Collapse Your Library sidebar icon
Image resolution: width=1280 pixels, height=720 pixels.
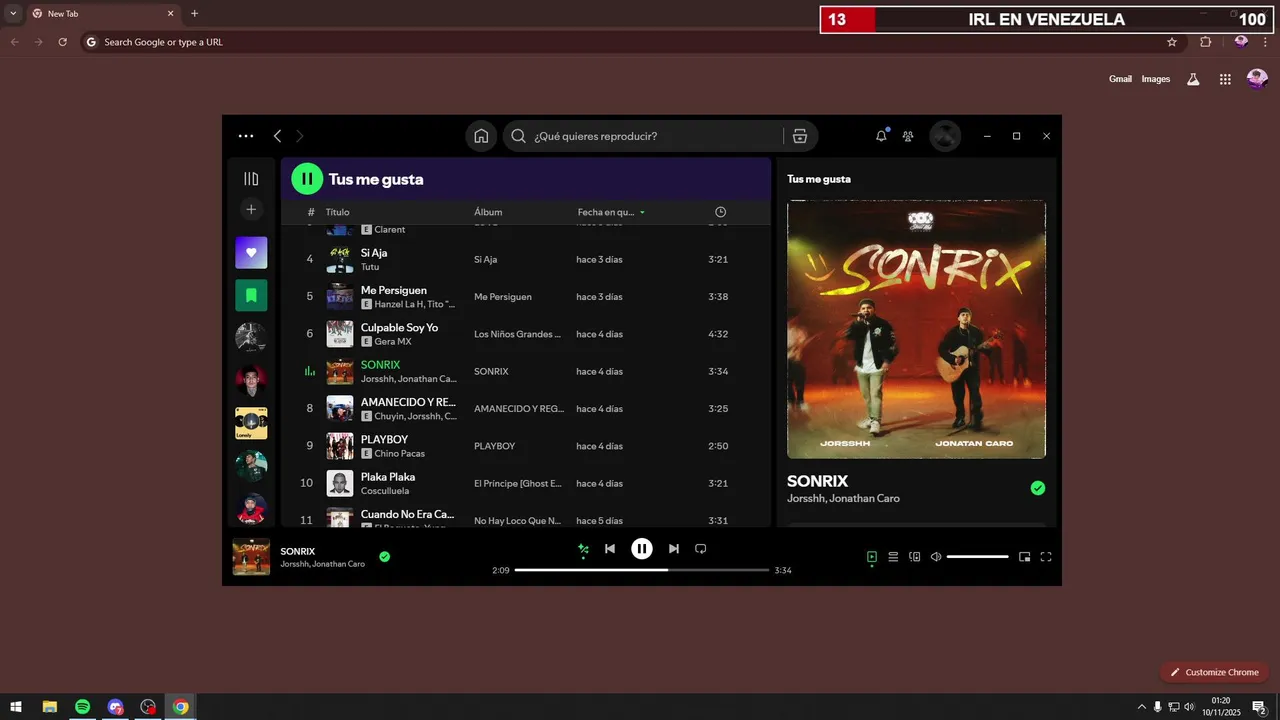click(x=251, y=179)
